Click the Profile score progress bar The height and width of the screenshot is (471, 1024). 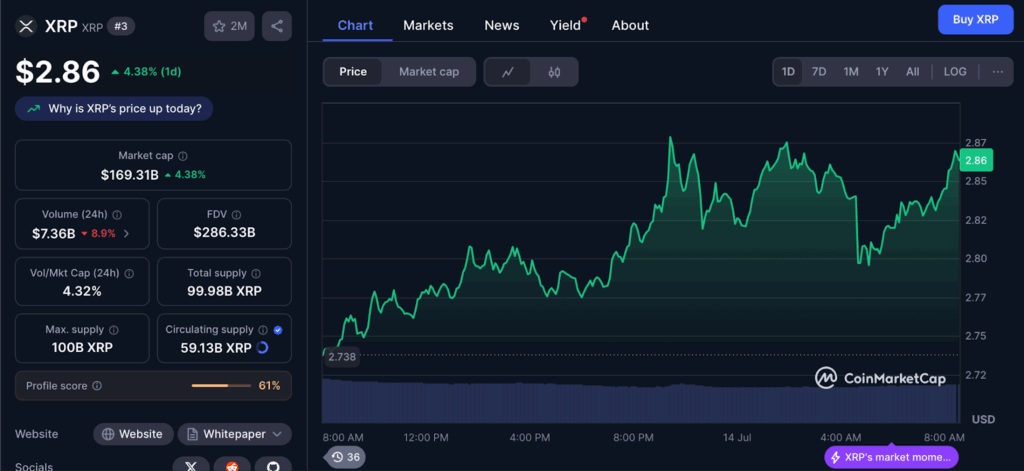(x=222, y=385)
